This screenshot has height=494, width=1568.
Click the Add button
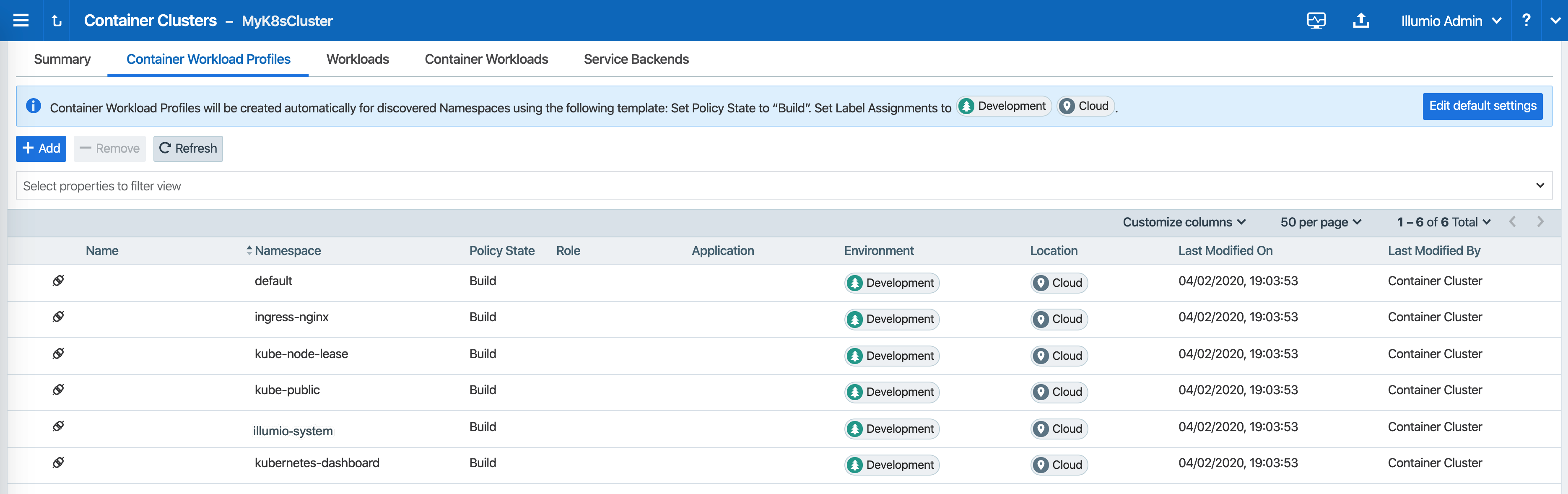[x=40, y=148]
